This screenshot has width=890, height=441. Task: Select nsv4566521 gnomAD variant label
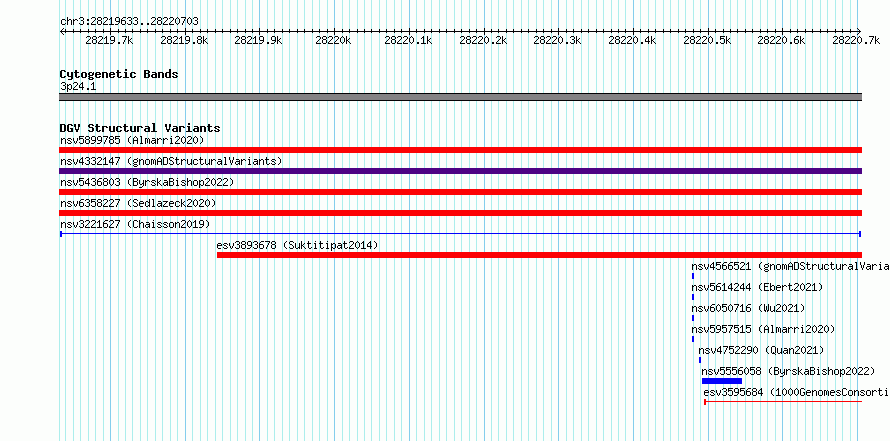(x=790, y=266)
